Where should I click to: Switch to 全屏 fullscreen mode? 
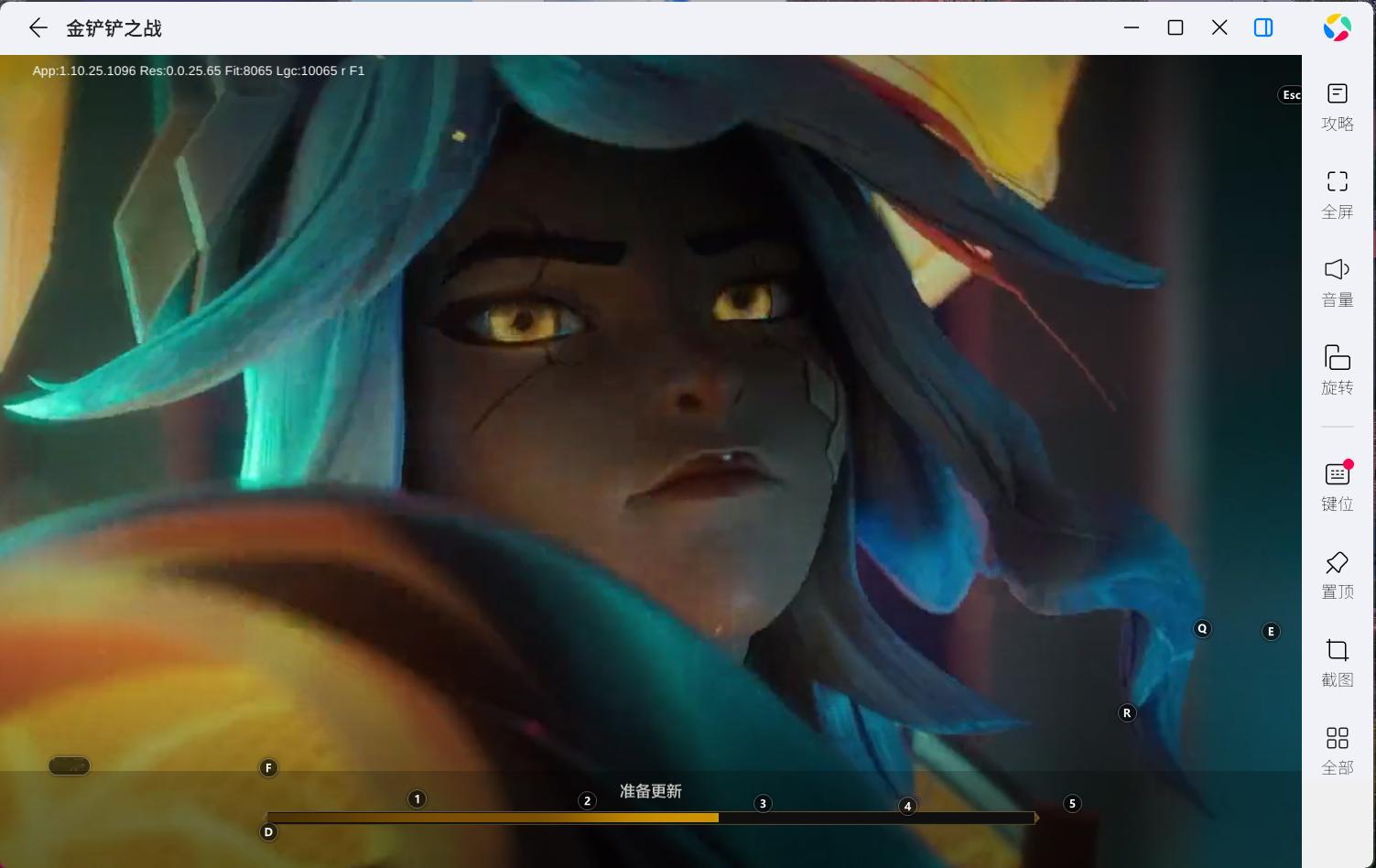click(1338, 194)
